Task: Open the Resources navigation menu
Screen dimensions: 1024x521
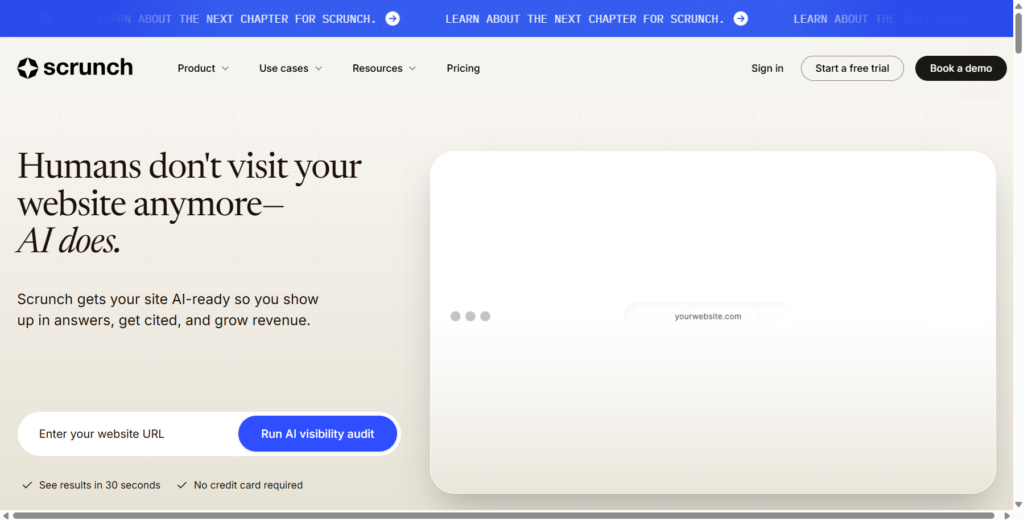Action: pos(384,68)
